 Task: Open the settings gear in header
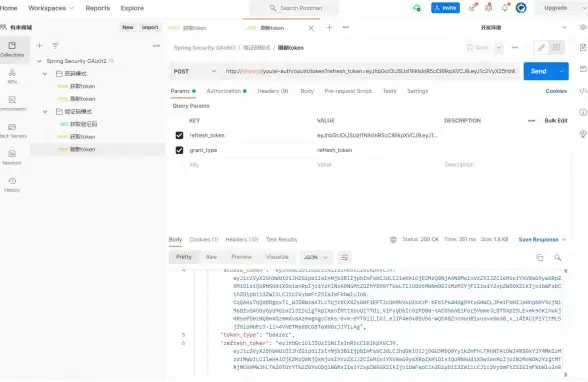point(488,7)
